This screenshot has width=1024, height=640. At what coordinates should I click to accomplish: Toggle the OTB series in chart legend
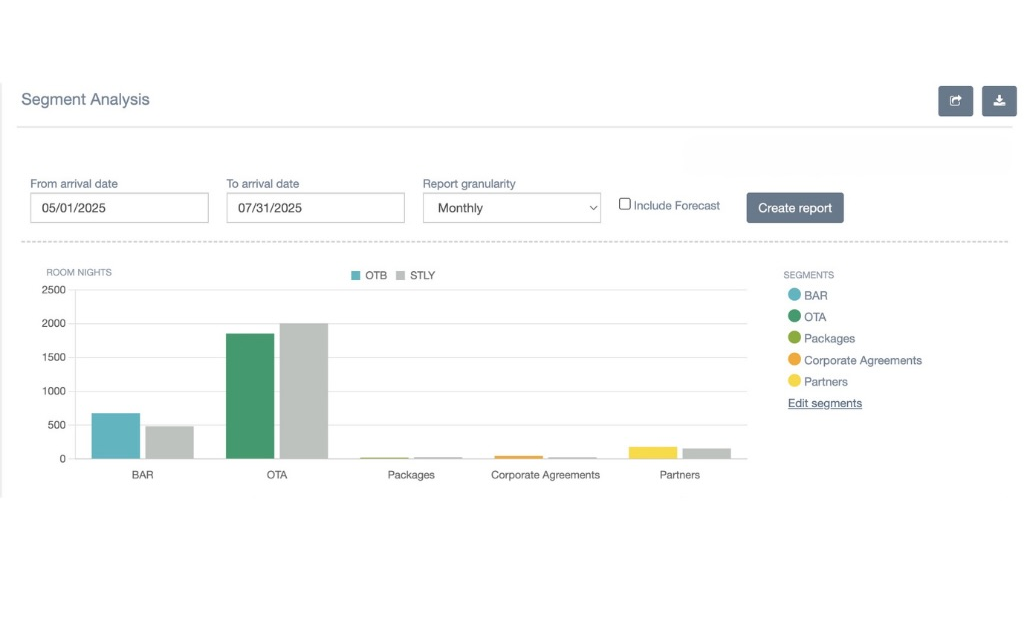pos(368,275)
